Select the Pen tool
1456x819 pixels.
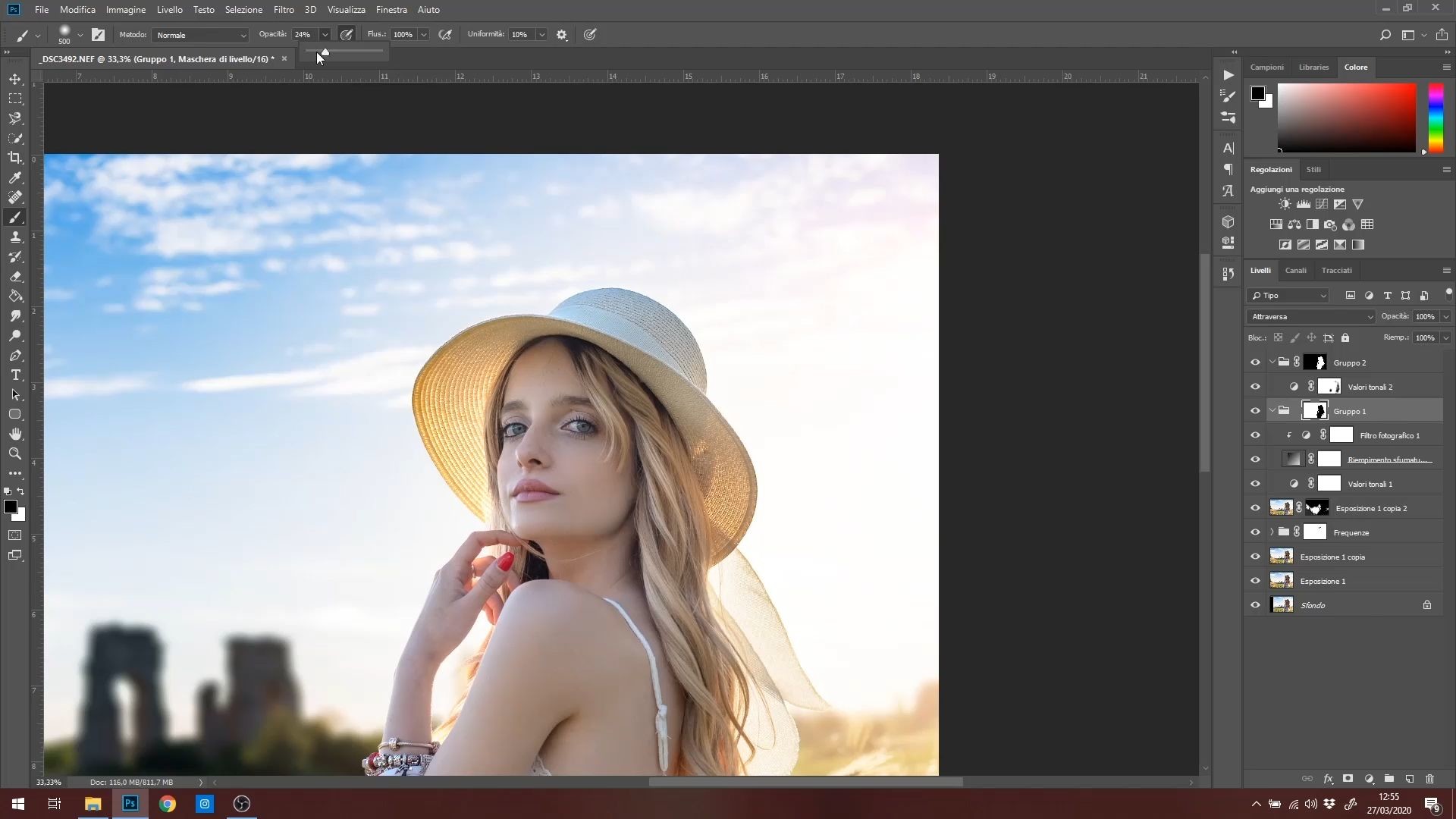click(x=15, y=355)
